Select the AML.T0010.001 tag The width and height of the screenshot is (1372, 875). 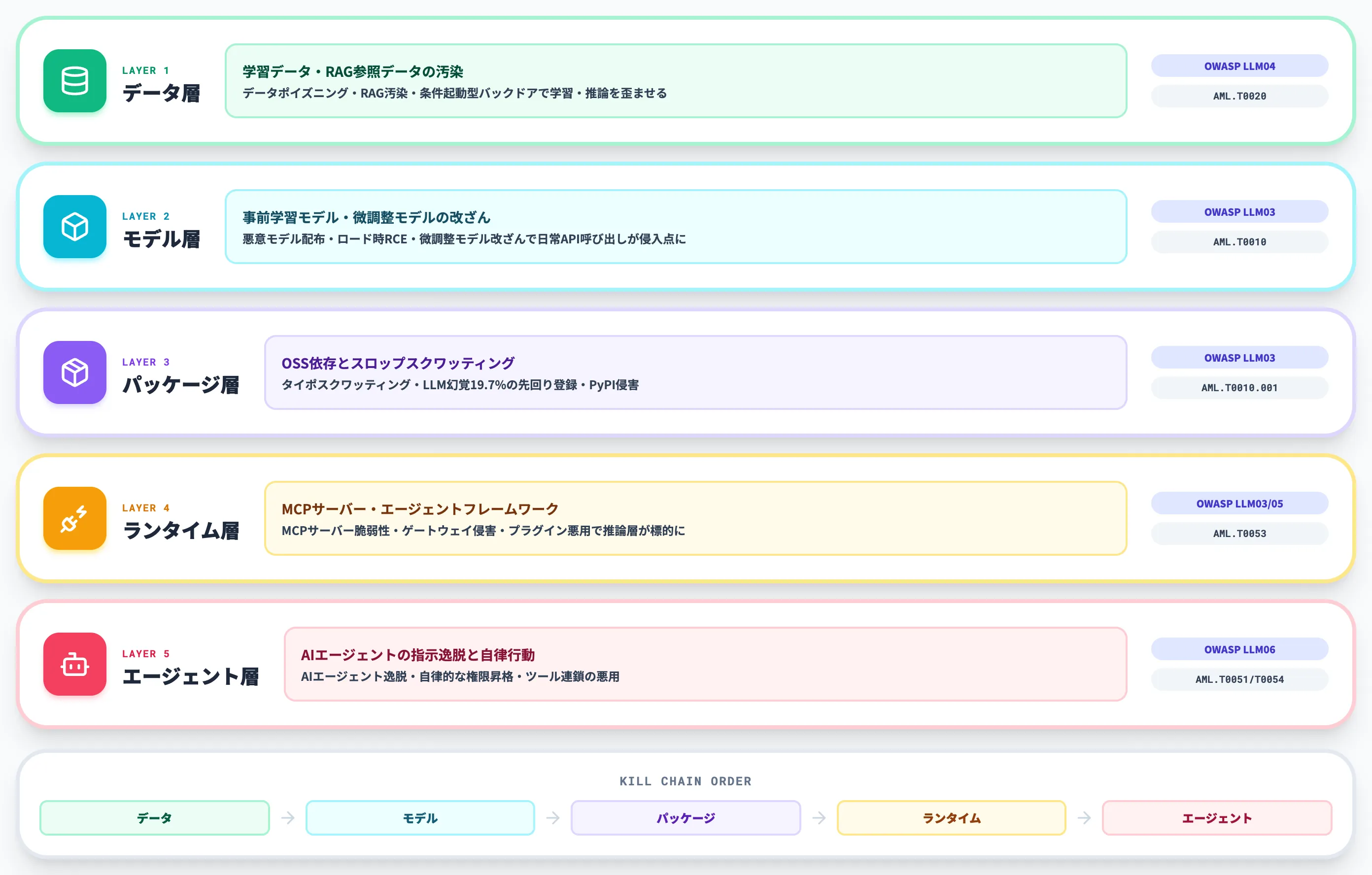[1239, 388]
